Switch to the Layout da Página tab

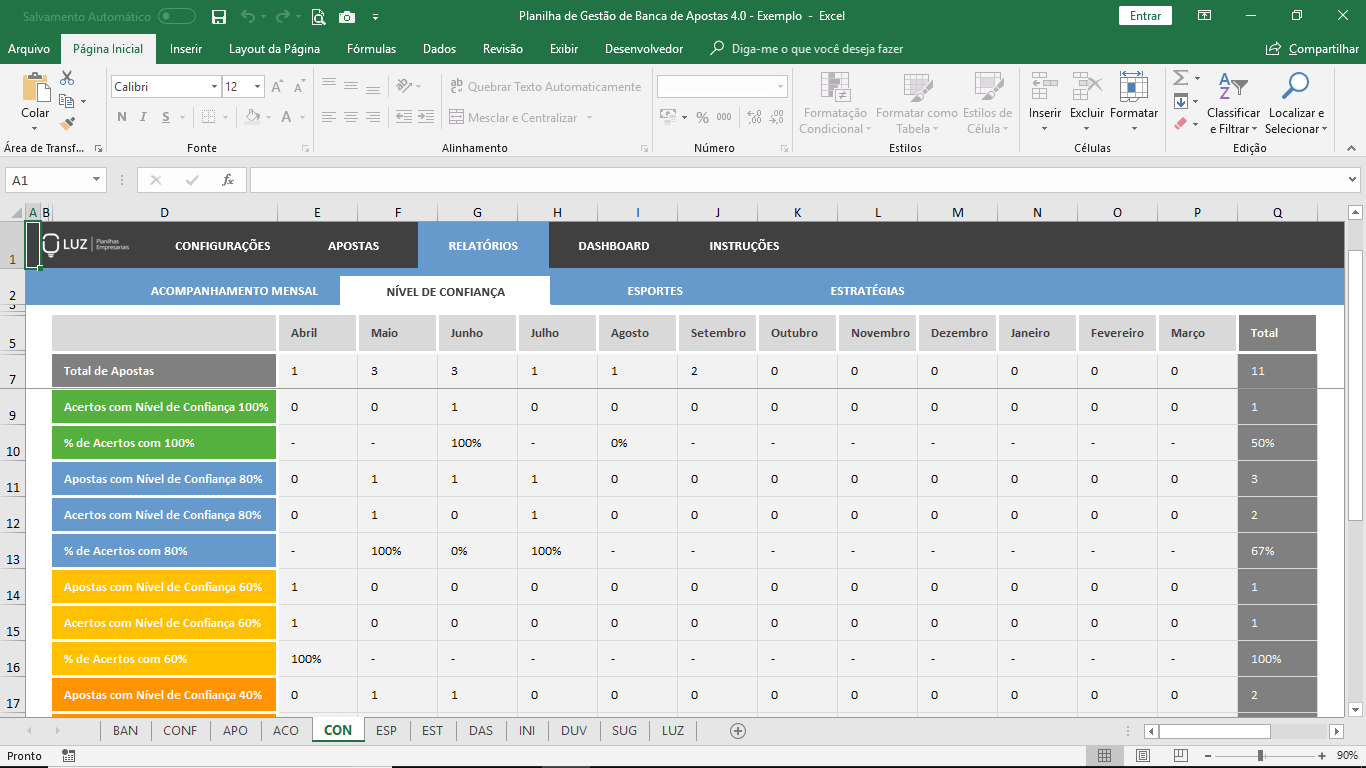[x=274, y=49]
